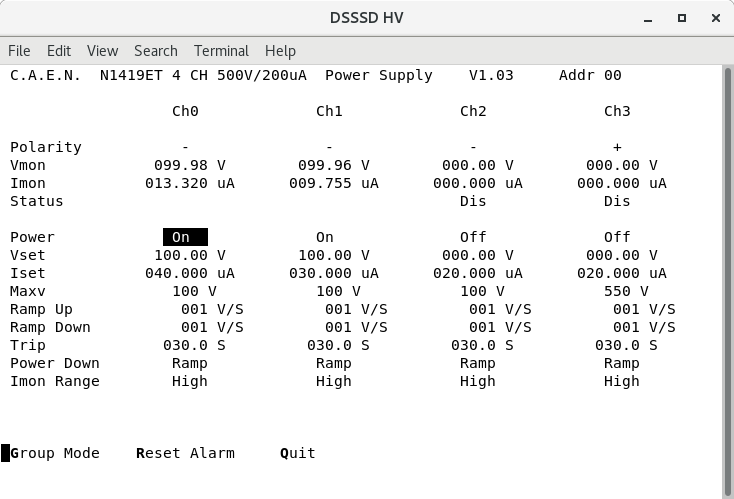
Task: Select Reset Alarm option
Action: coord(185,453)
